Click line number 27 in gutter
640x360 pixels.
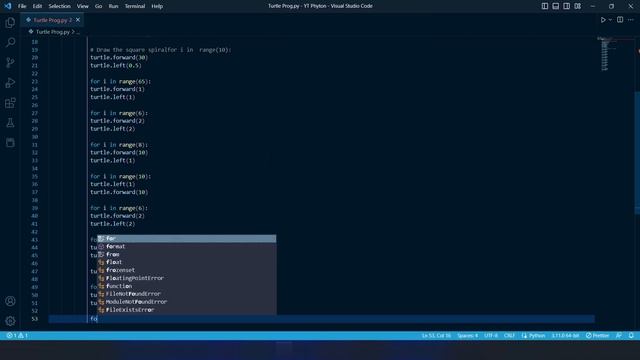click(35, 113)
